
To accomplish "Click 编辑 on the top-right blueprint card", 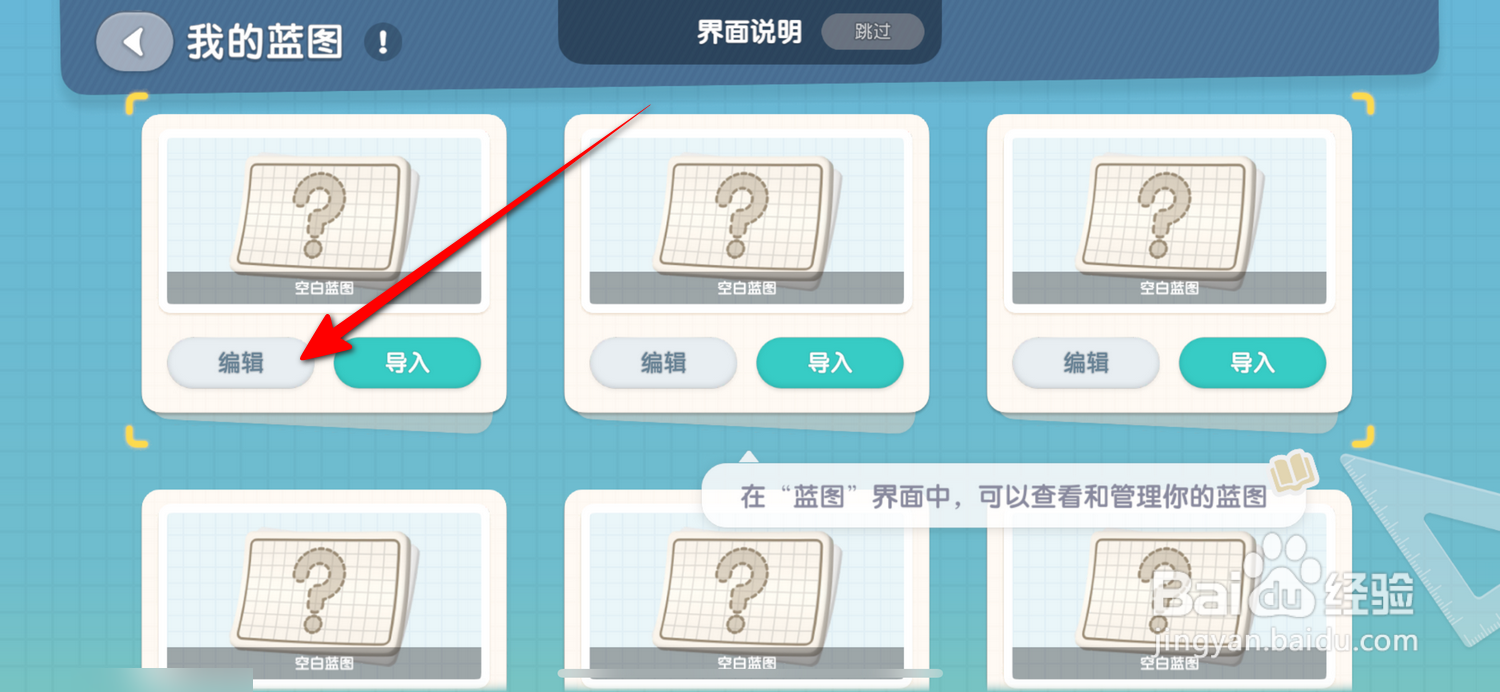I will point(1086,363).
